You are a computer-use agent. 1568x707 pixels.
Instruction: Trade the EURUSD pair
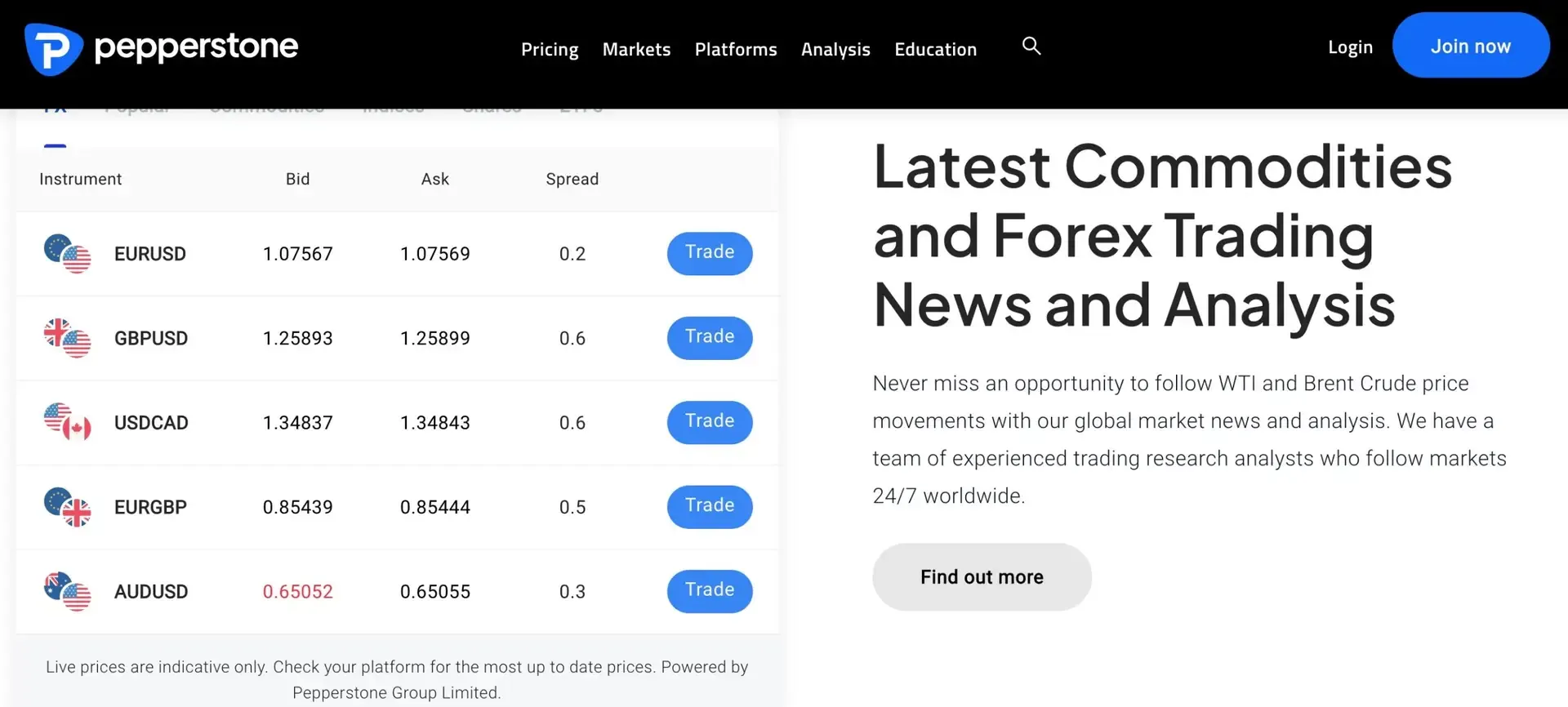pyautogui.click(x=710, y=253)
